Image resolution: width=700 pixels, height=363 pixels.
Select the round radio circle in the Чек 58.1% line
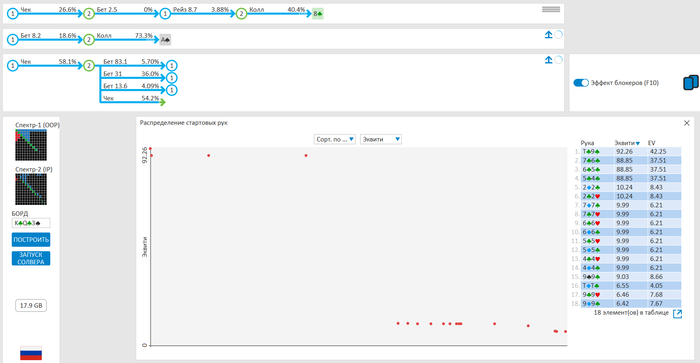click(x=558, y=60)
